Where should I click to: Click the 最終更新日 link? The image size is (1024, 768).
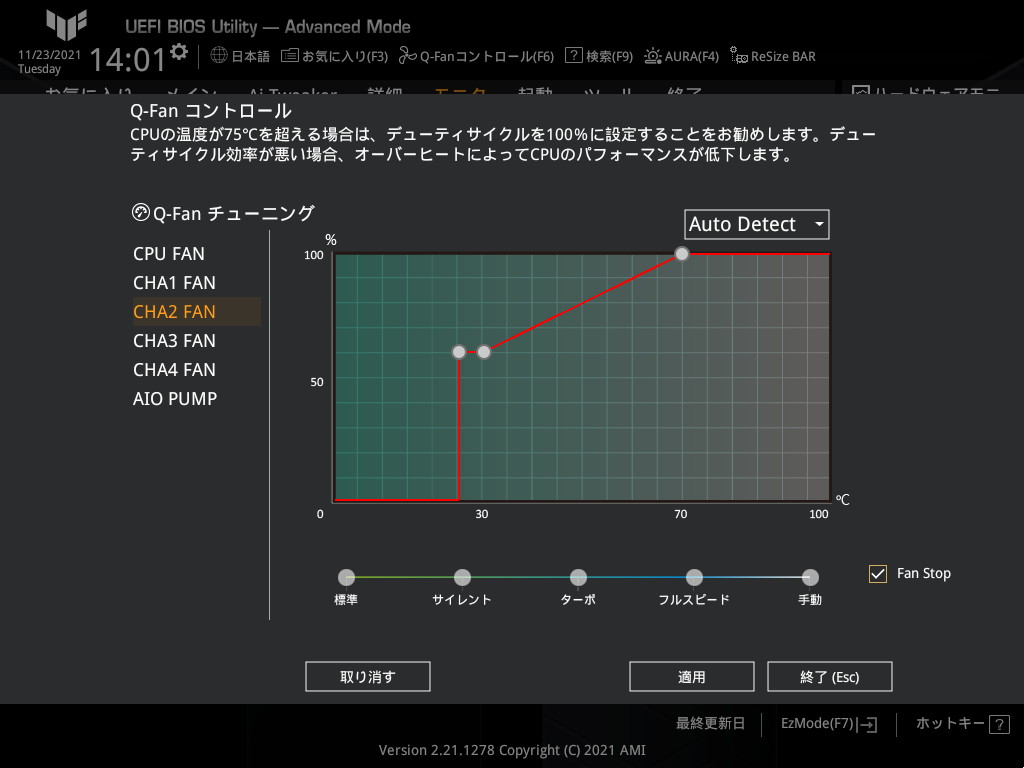point(710,724)
